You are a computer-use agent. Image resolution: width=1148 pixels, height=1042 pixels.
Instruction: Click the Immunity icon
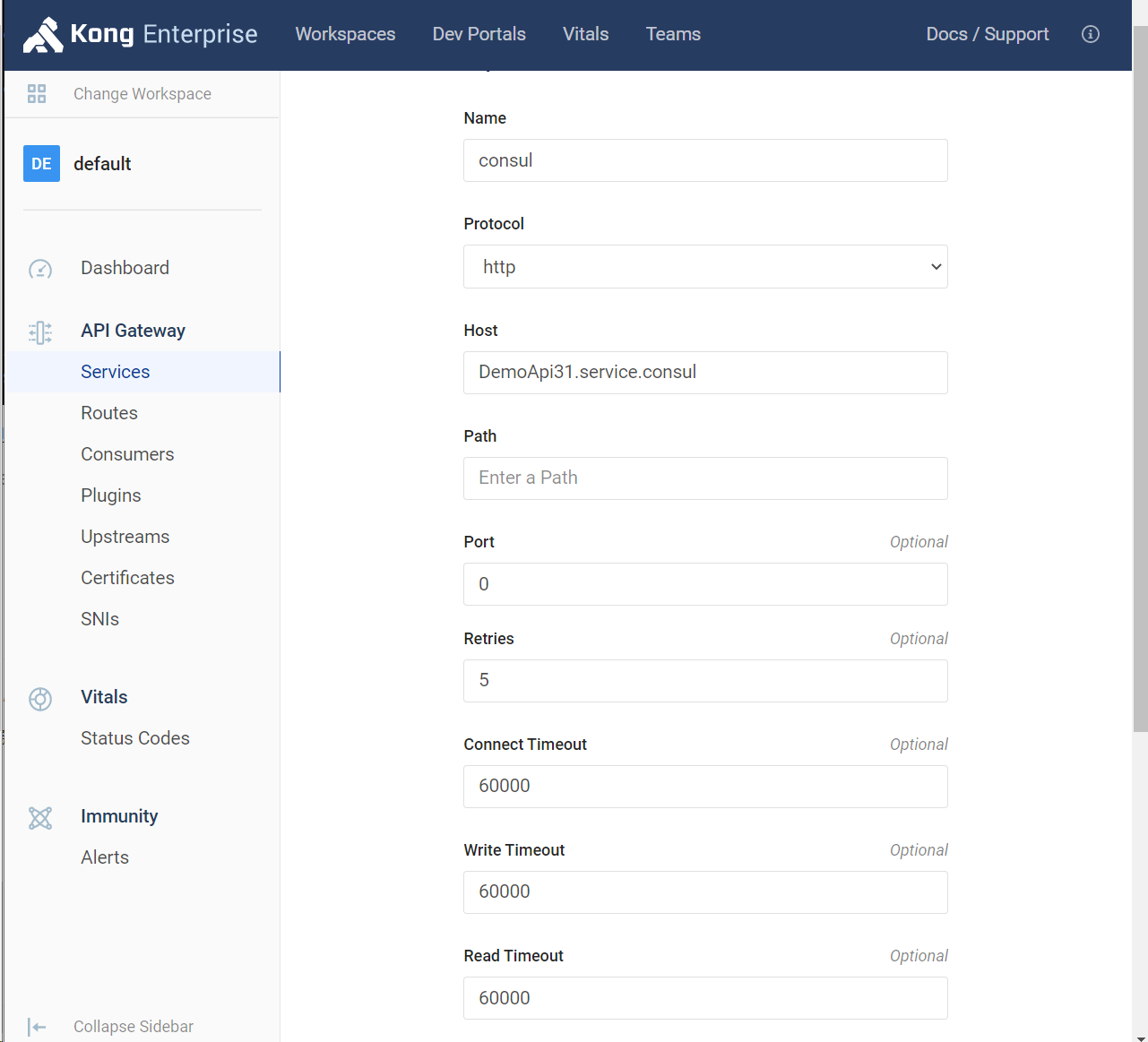[x=40, y=818]
